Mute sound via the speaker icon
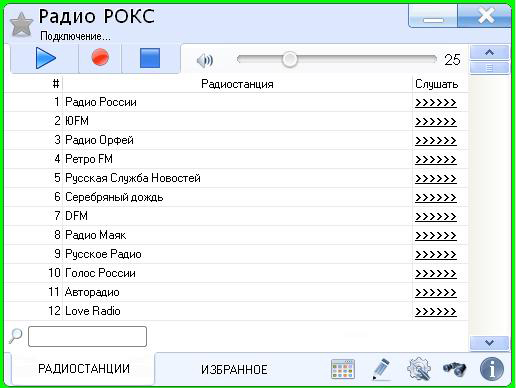 tap(205, 61)
